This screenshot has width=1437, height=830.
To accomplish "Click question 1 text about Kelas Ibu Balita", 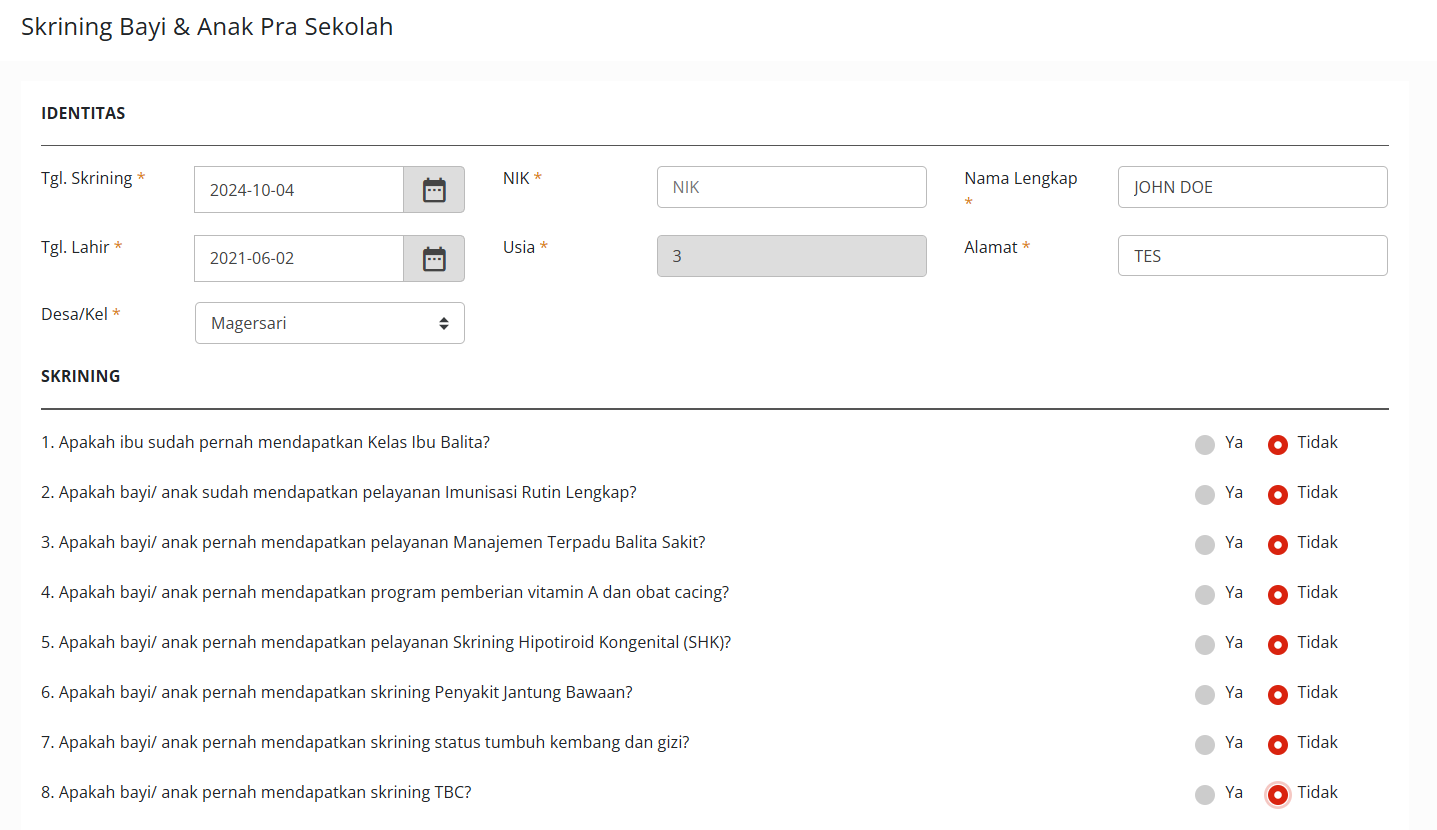I will (265, 442).
